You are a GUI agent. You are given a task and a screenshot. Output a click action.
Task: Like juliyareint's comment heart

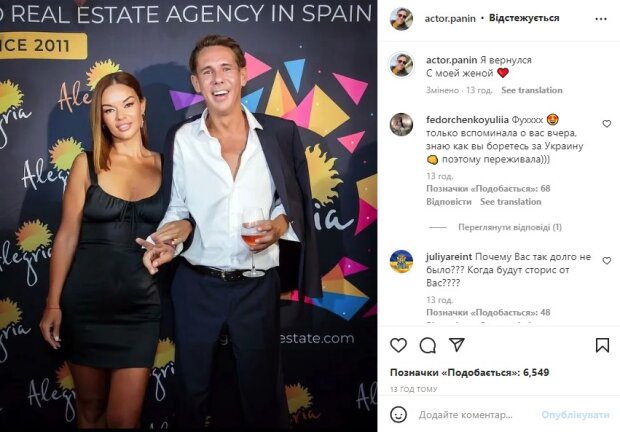pos(606,260)
